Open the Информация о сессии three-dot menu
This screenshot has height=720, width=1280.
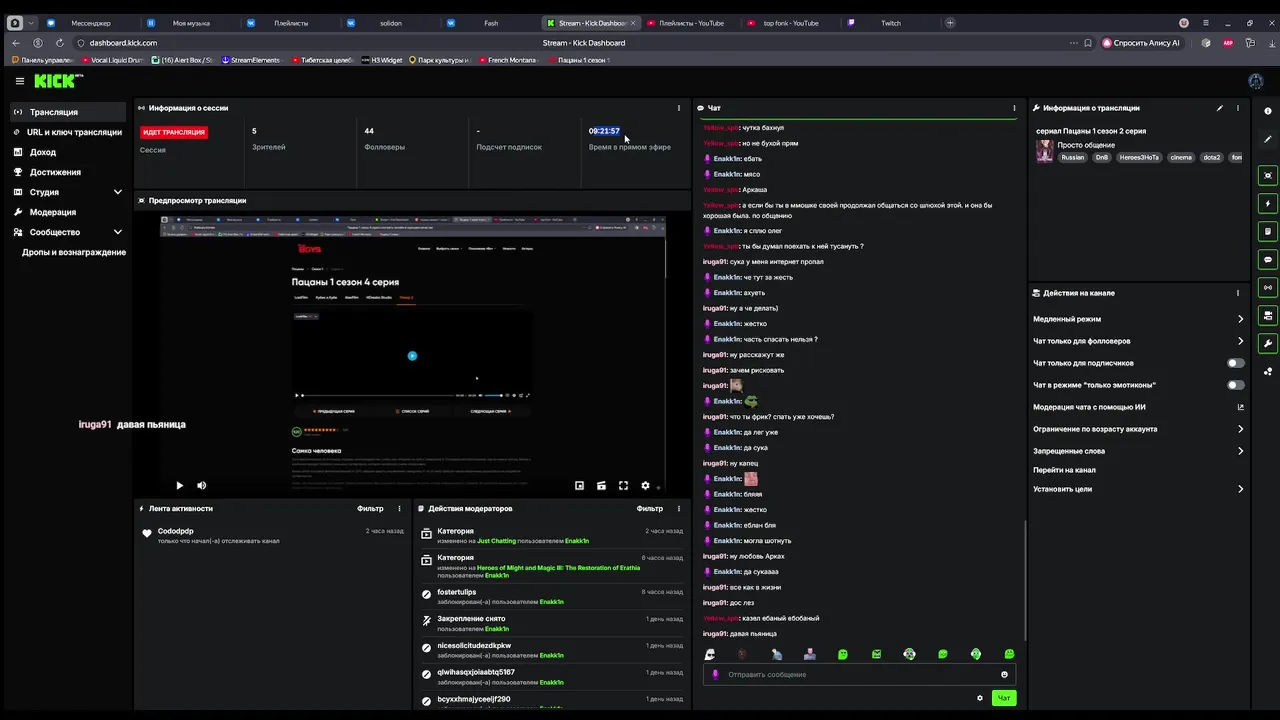click(679, 108)
